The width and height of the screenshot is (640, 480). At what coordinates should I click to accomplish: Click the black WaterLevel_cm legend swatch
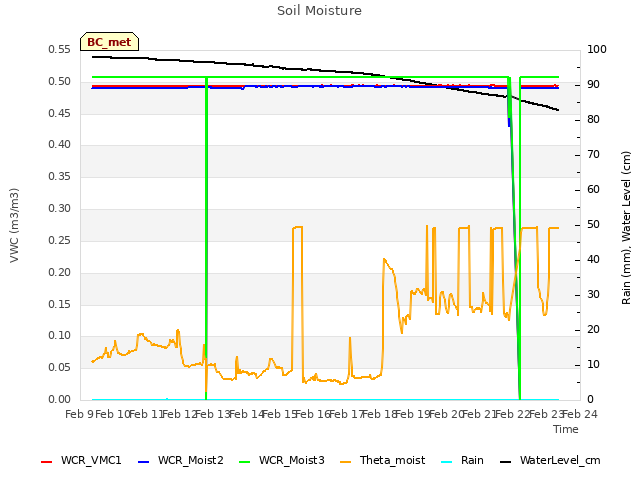coord(505,462)
